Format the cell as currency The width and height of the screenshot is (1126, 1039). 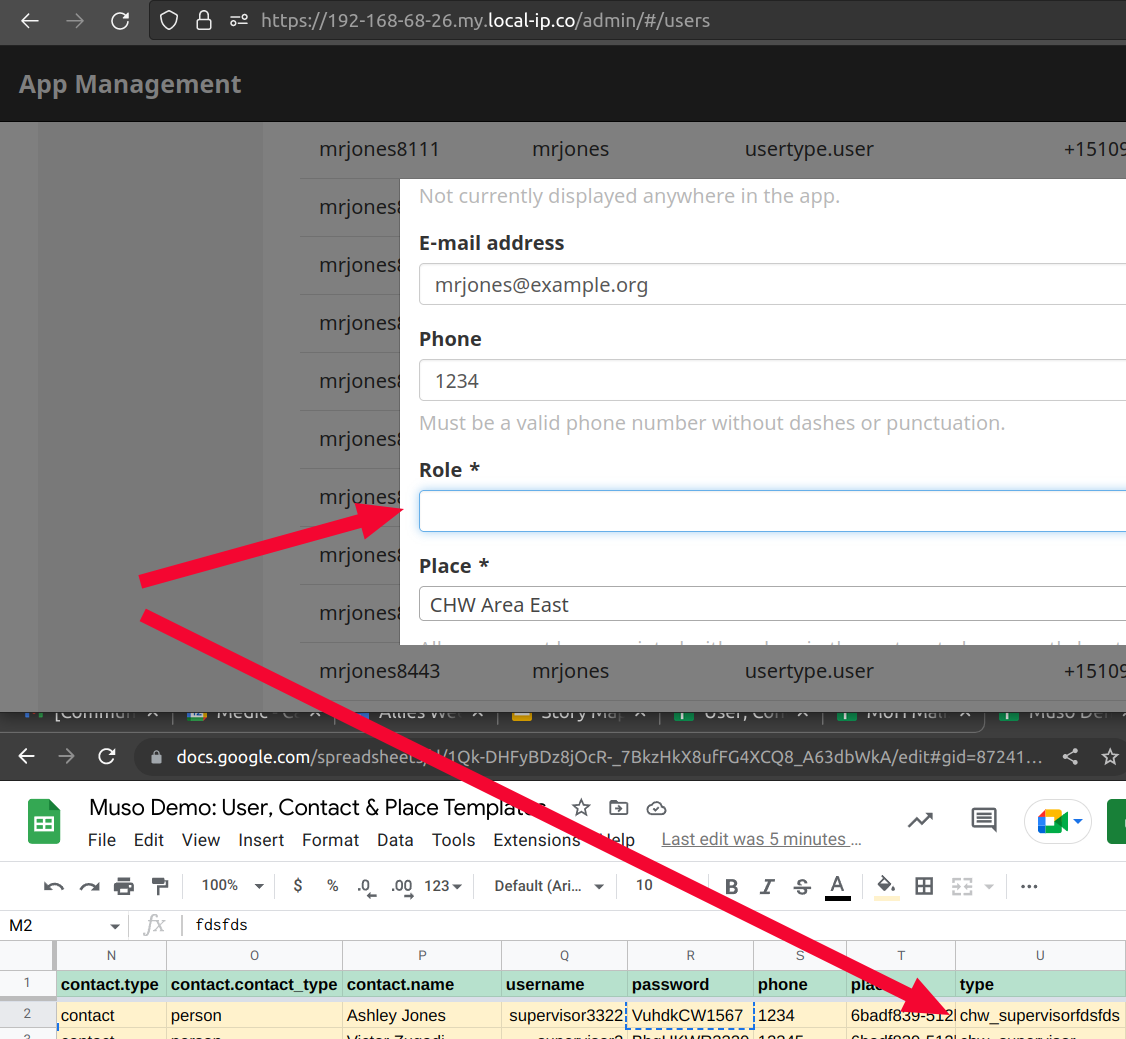tap(298, 886)
